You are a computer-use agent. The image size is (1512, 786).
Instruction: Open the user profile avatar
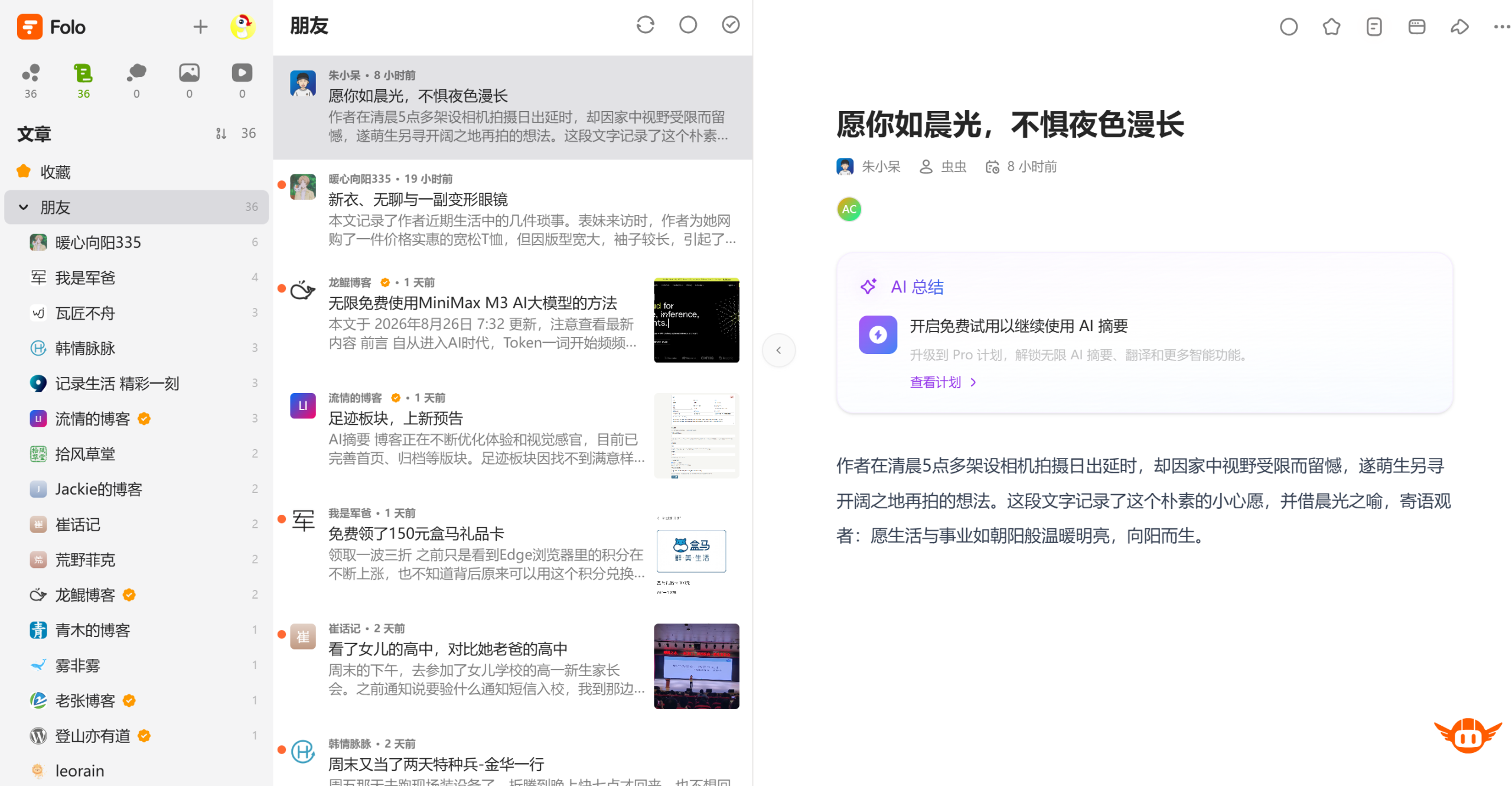tap(242, 27)
